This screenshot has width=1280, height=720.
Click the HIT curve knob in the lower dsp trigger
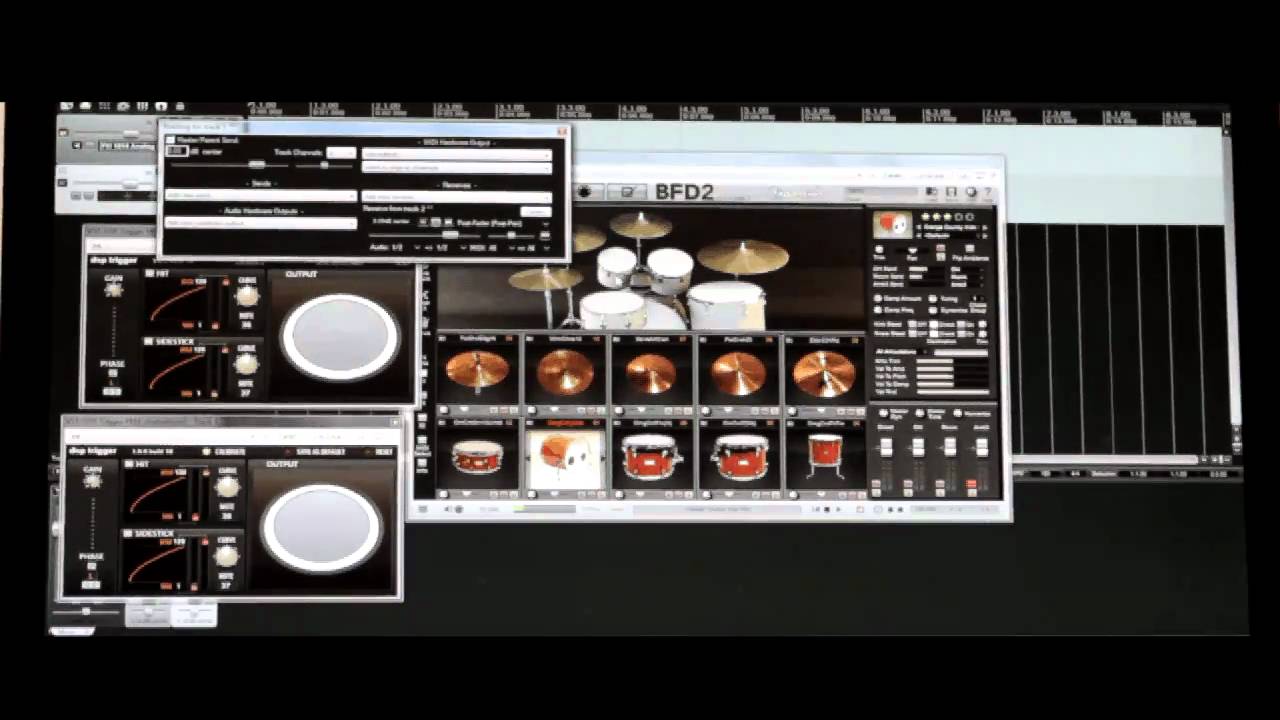point(228,487)
